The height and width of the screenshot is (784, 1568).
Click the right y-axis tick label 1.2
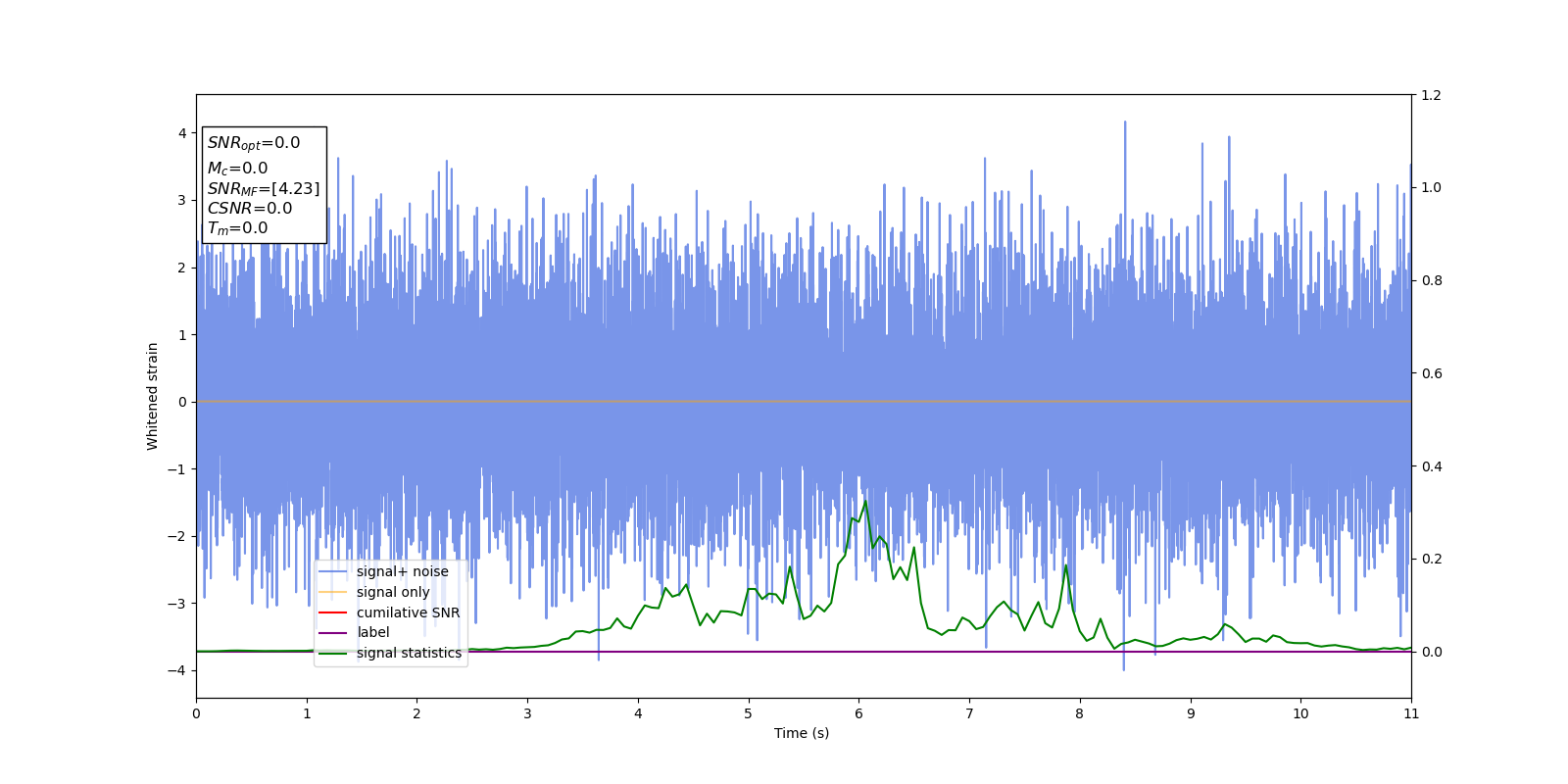(1432, 95)
